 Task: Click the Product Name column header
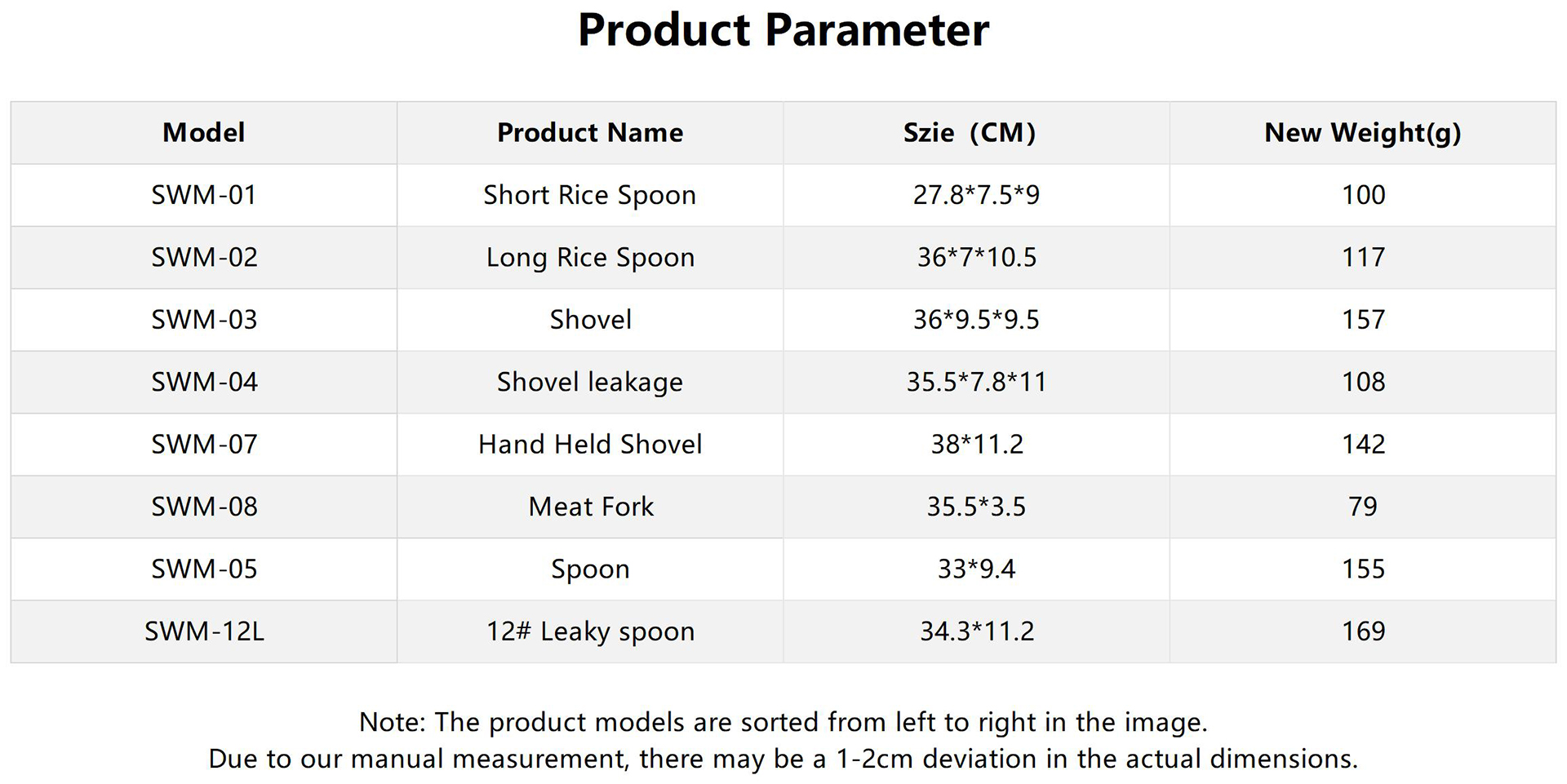coord(590,133)
